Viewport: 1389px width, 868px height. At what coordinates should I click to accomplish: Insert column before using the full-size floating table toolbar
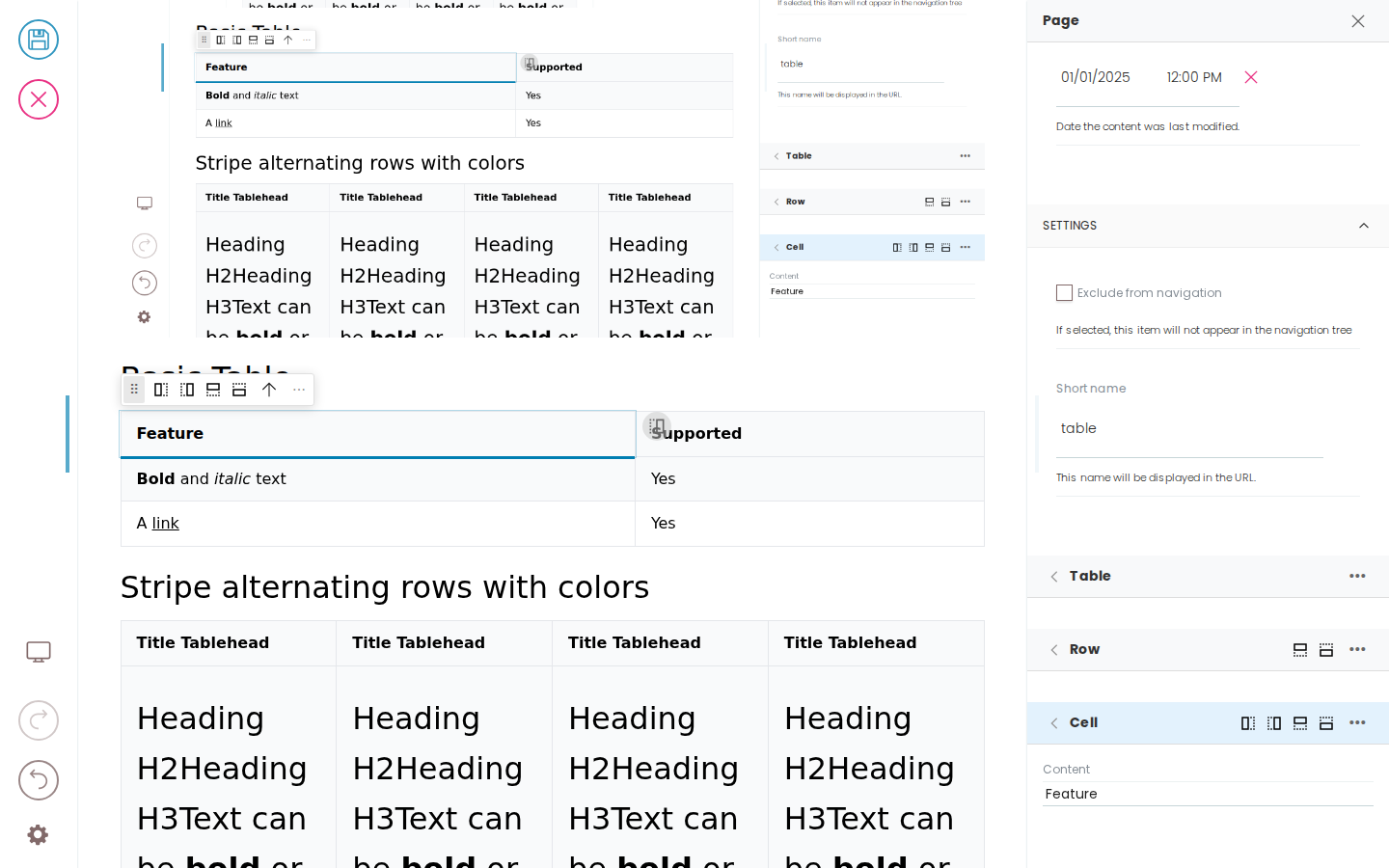tap(187, 390)
